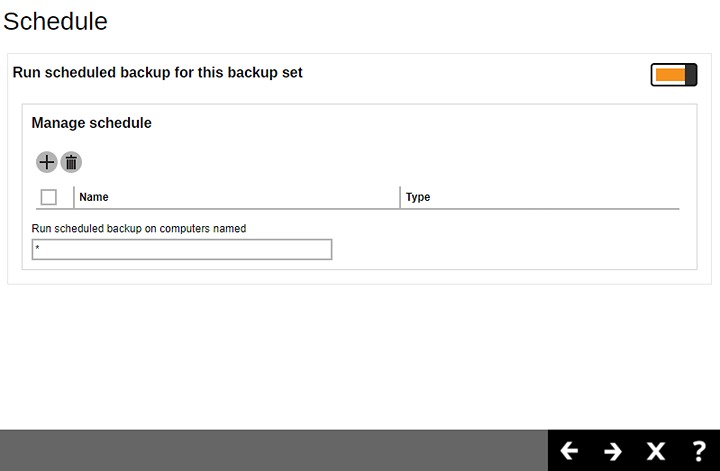Click the dark knob of the backup toggle
Image resolution: width=720 pixels, height=471 pixels.
coord(691,74)
